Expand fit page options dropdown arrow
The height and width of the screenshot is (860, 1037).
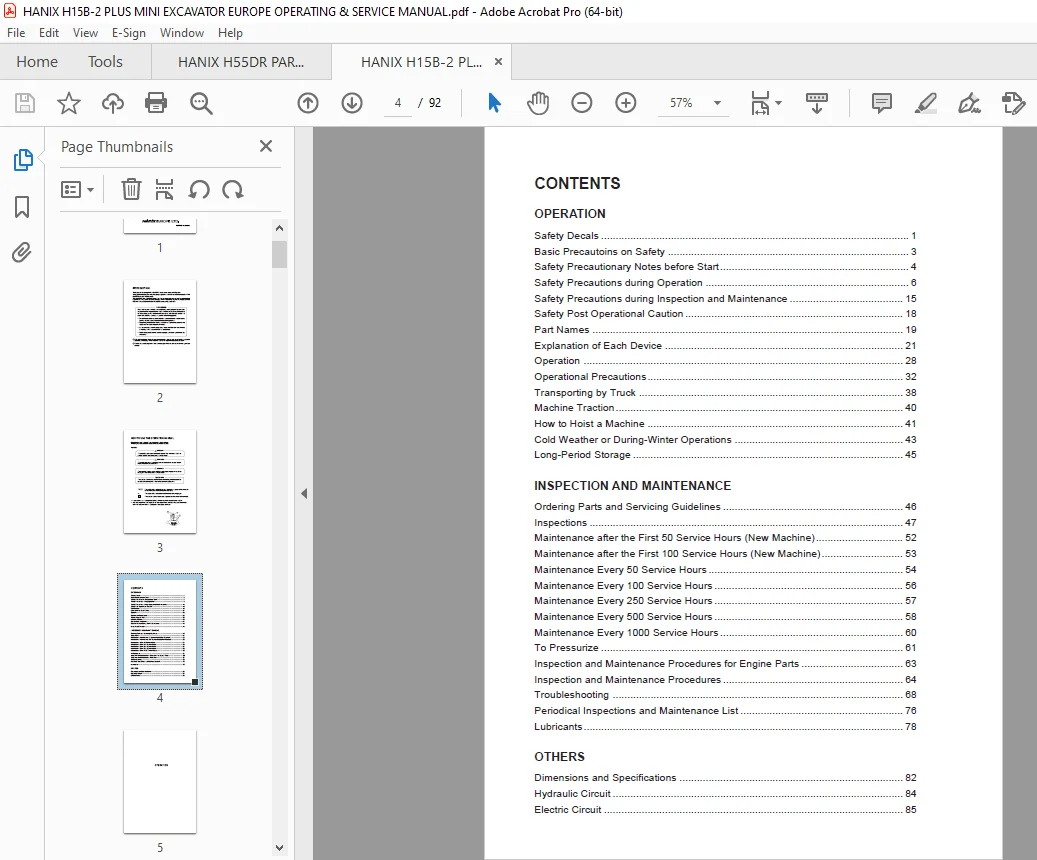778,103
